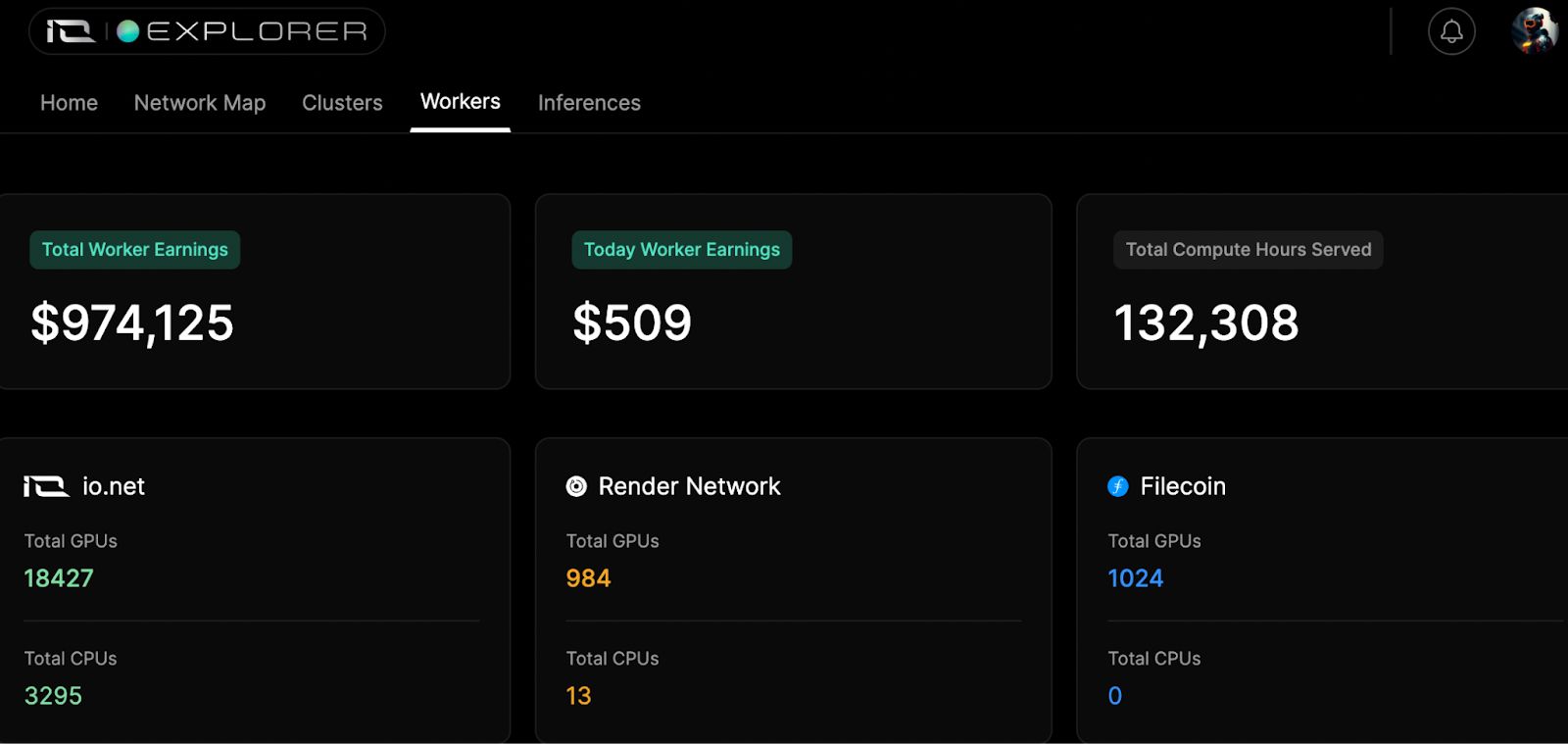Click Total GPUs label in Filecoin card

pyautogui.click(x=1154, y=541)
